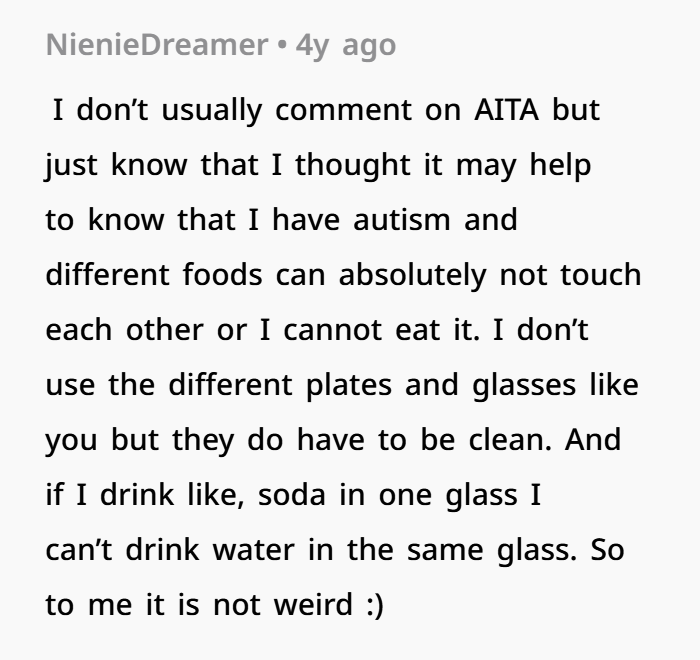The image size is (700, 660).
Task: Click the word 'foods' in the comment
Action: click(x=222, y=274)
